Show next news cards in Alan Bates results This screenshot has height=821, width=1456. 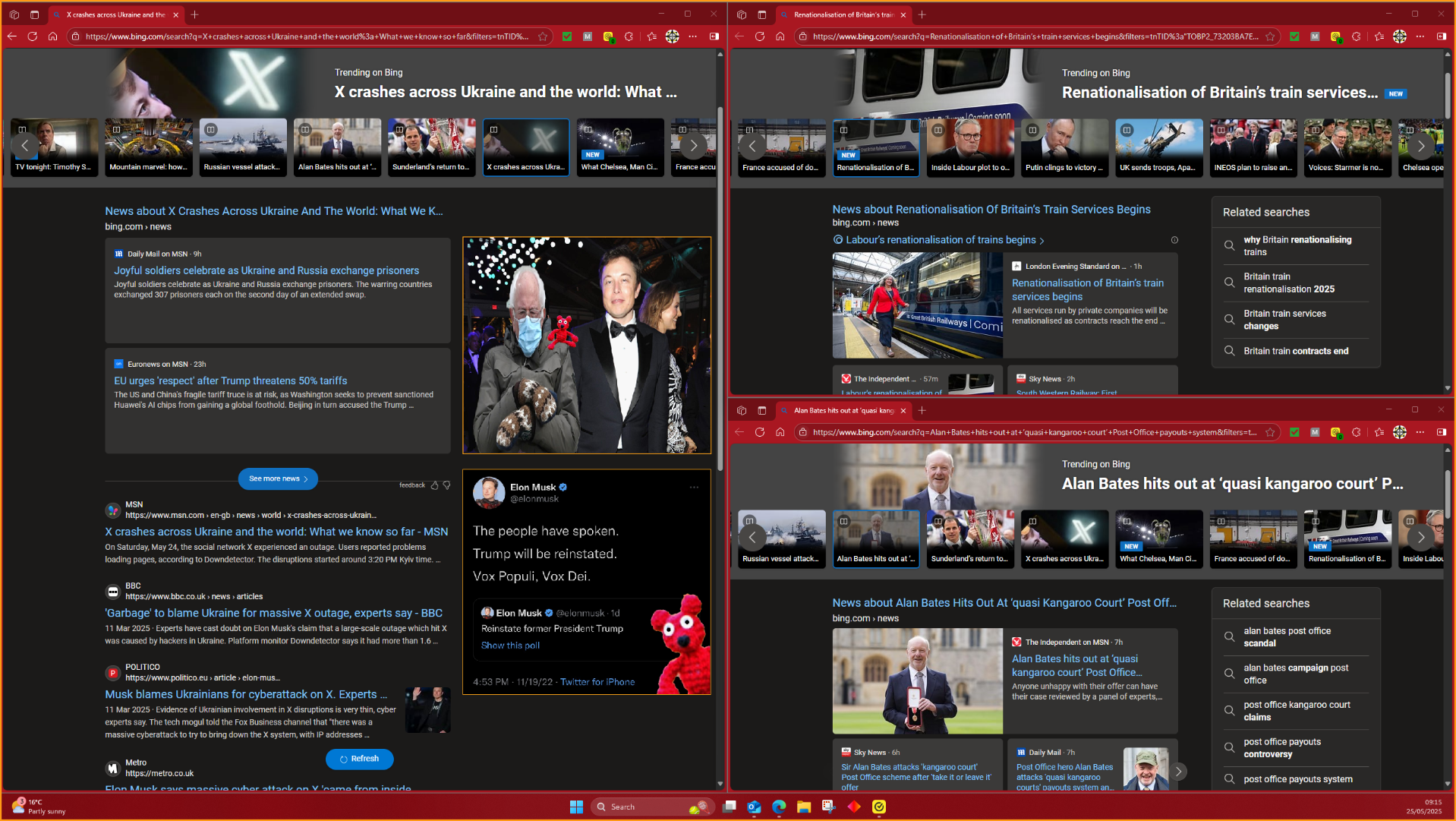click(1178, 772)
